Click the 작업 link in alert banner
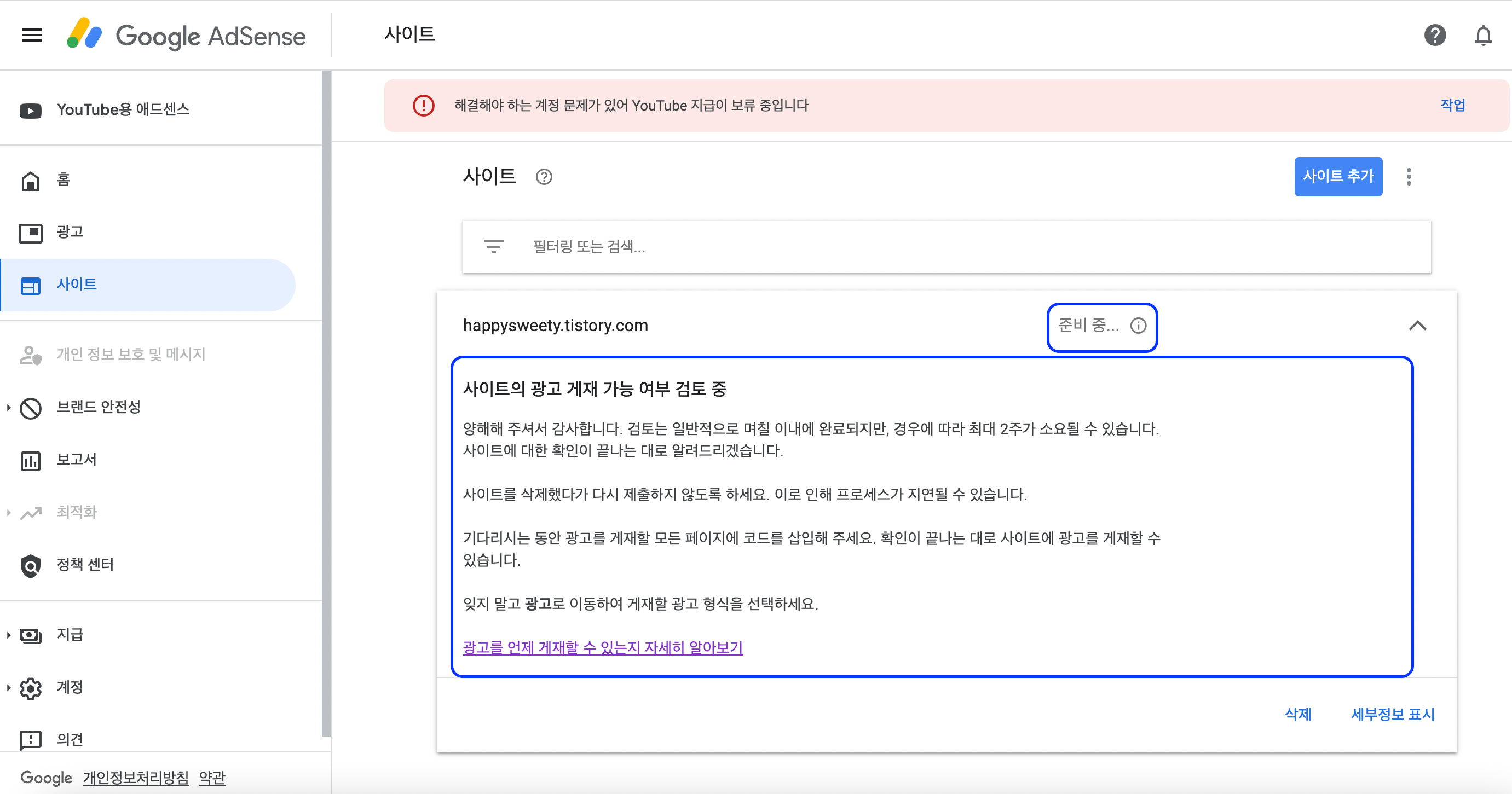Screen dimensions: 1512x794 click(x=1453, y=105)
